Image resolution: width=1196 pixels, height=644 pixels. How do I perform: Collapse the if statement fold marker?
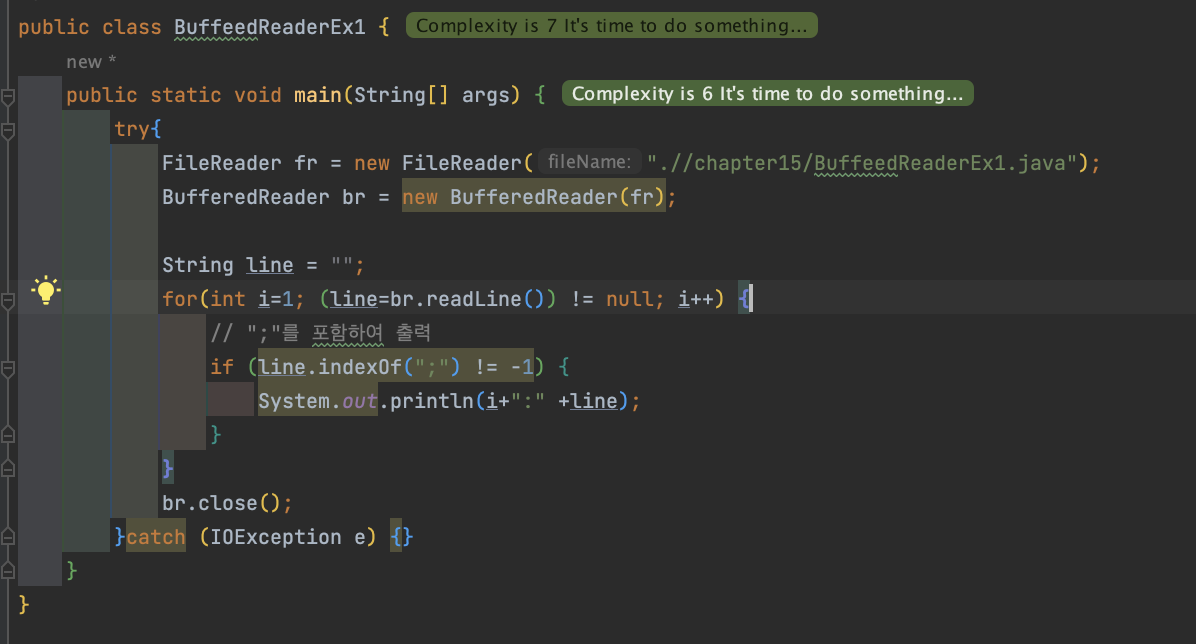pos(8,369)
